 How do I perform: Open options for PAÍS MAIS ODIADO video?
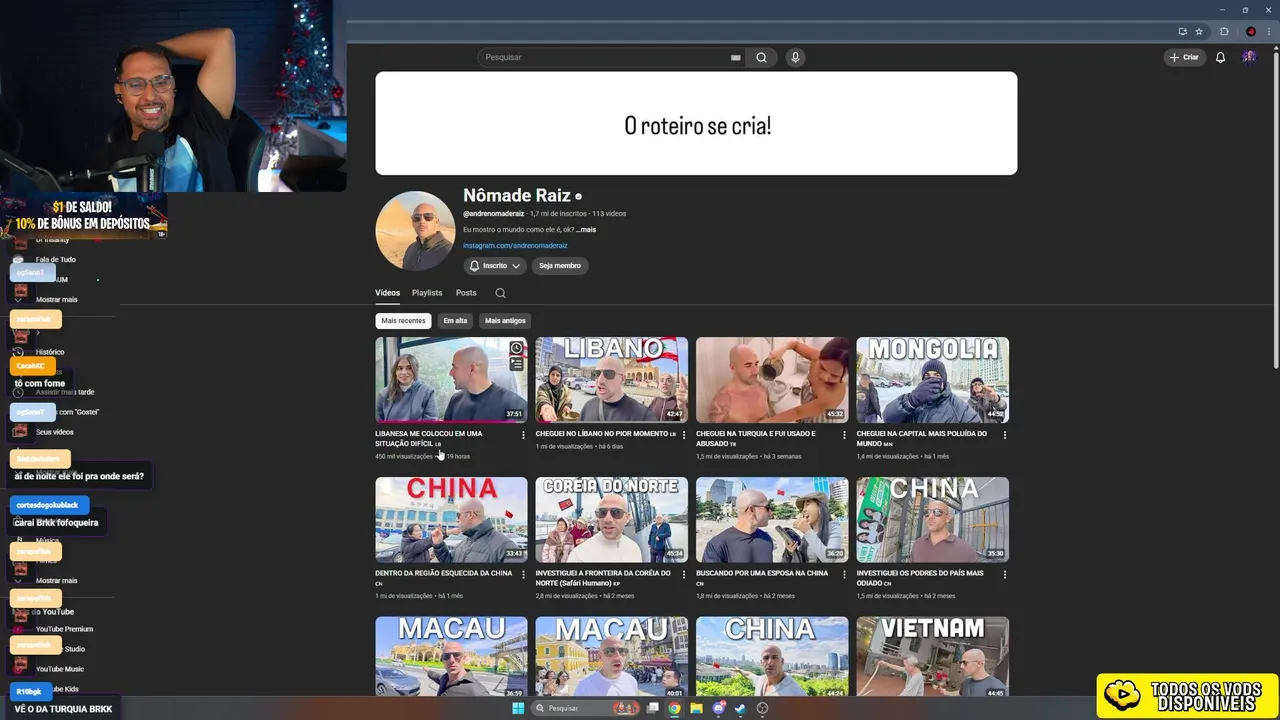point(1005,575)
